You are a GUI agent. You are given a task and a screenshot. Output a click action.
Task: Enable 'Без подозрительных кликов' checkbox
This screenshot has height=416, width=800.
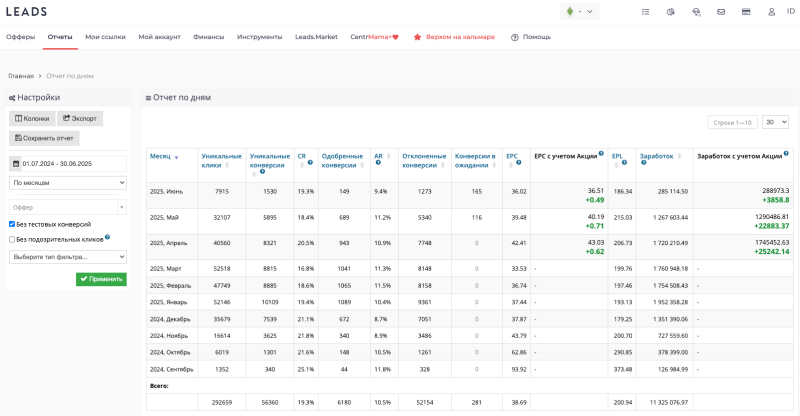(x=11, y=239)
